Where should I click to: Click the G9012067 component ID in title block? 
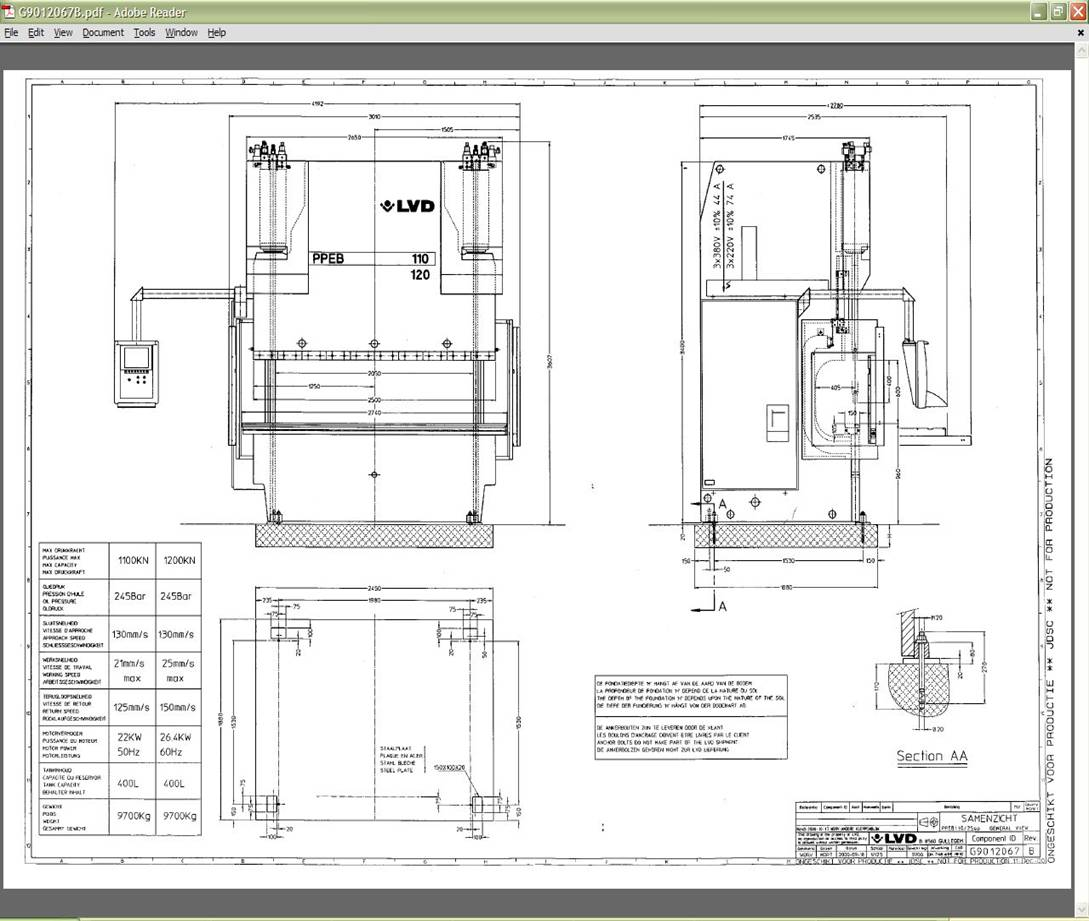pos(995,851)
